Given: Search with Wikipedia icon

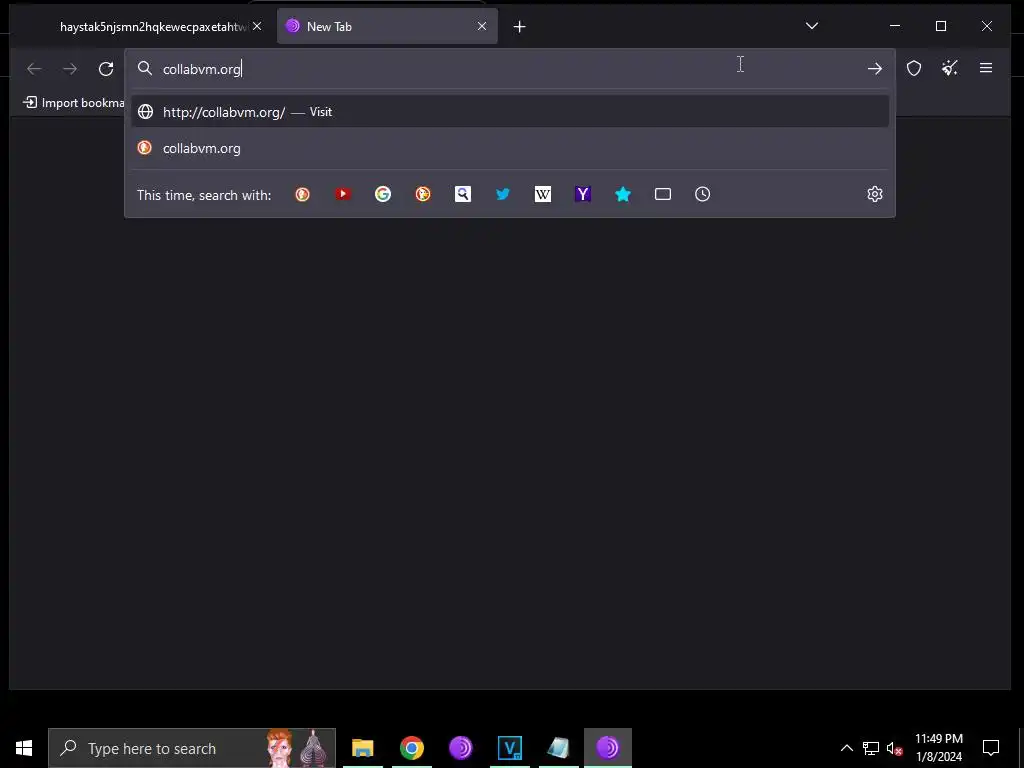Looking at the screenshot, I should tap(543, 194).
